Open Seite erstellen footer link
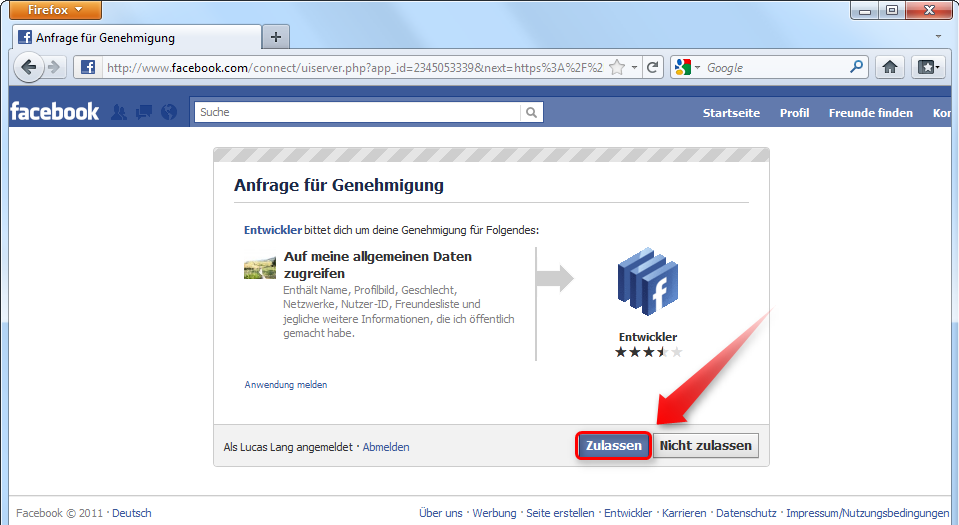 click(x=560, y=513)
